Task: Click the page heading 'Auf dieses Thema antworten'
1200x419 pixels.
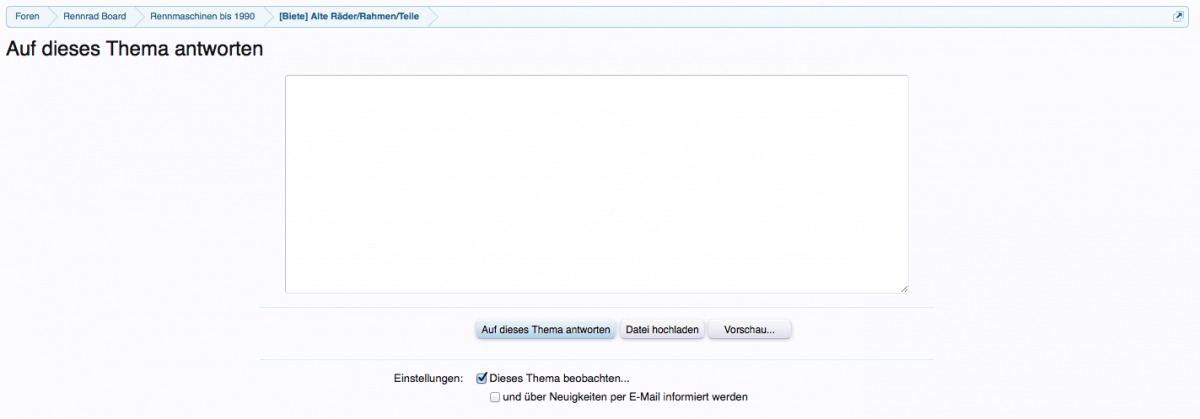Action: (135, 49)
